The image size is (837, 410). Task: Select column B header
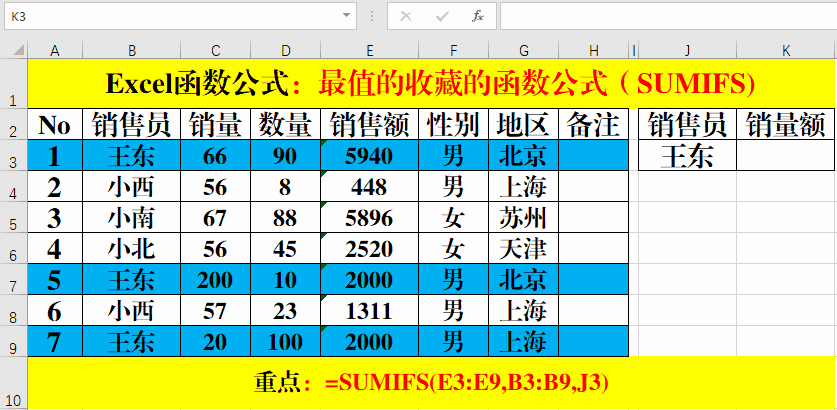click(x=132, y=50)
